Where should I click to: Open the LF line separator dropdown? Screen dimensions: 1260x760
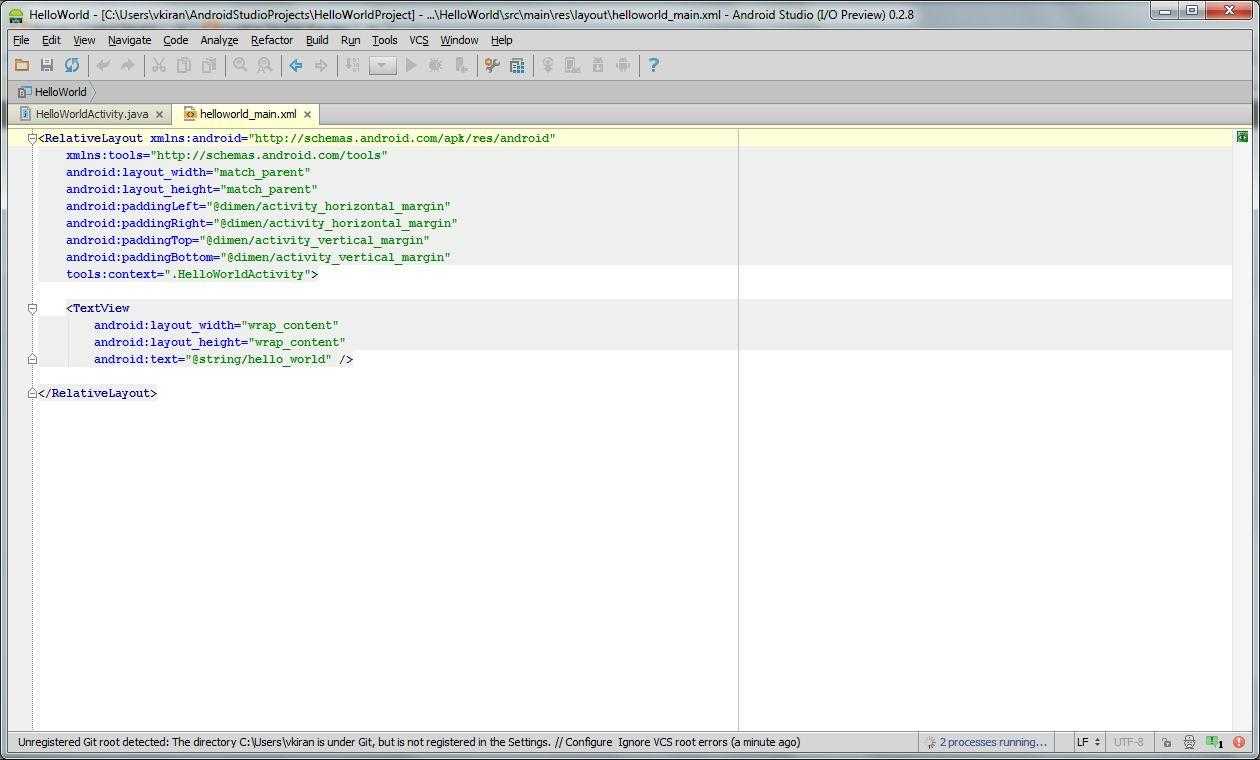click(1088, 742)
